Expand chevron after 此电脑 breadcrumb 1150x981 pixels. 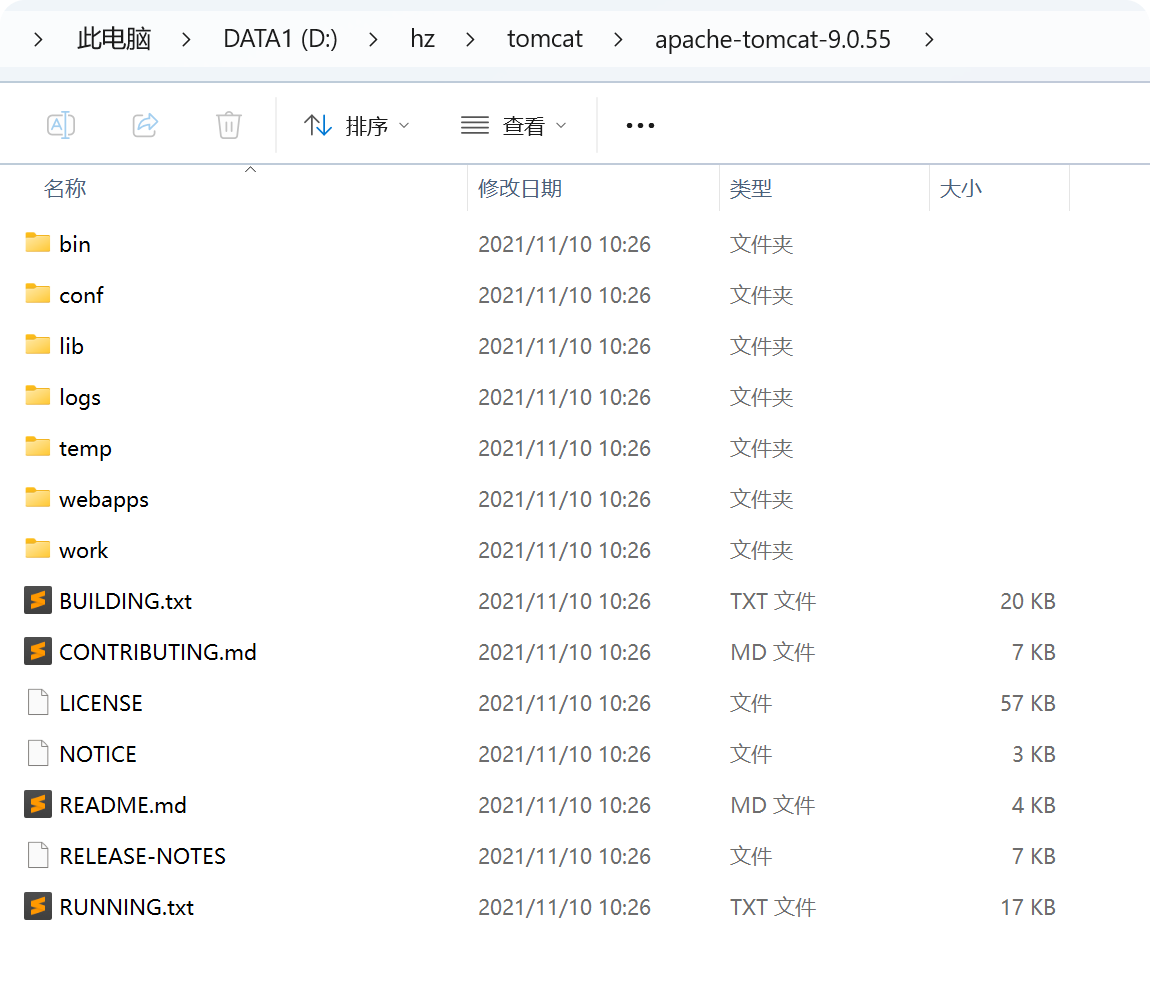coord(186,40)
